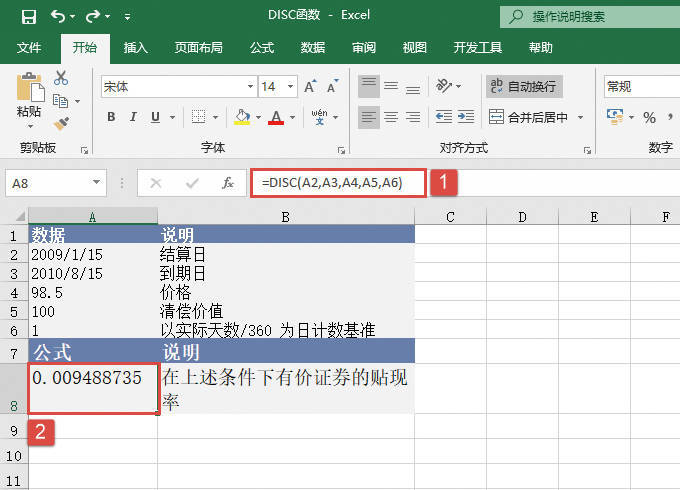680x490 pixels.
Task: Open the 文件 menu
Action: coord(29,47)
